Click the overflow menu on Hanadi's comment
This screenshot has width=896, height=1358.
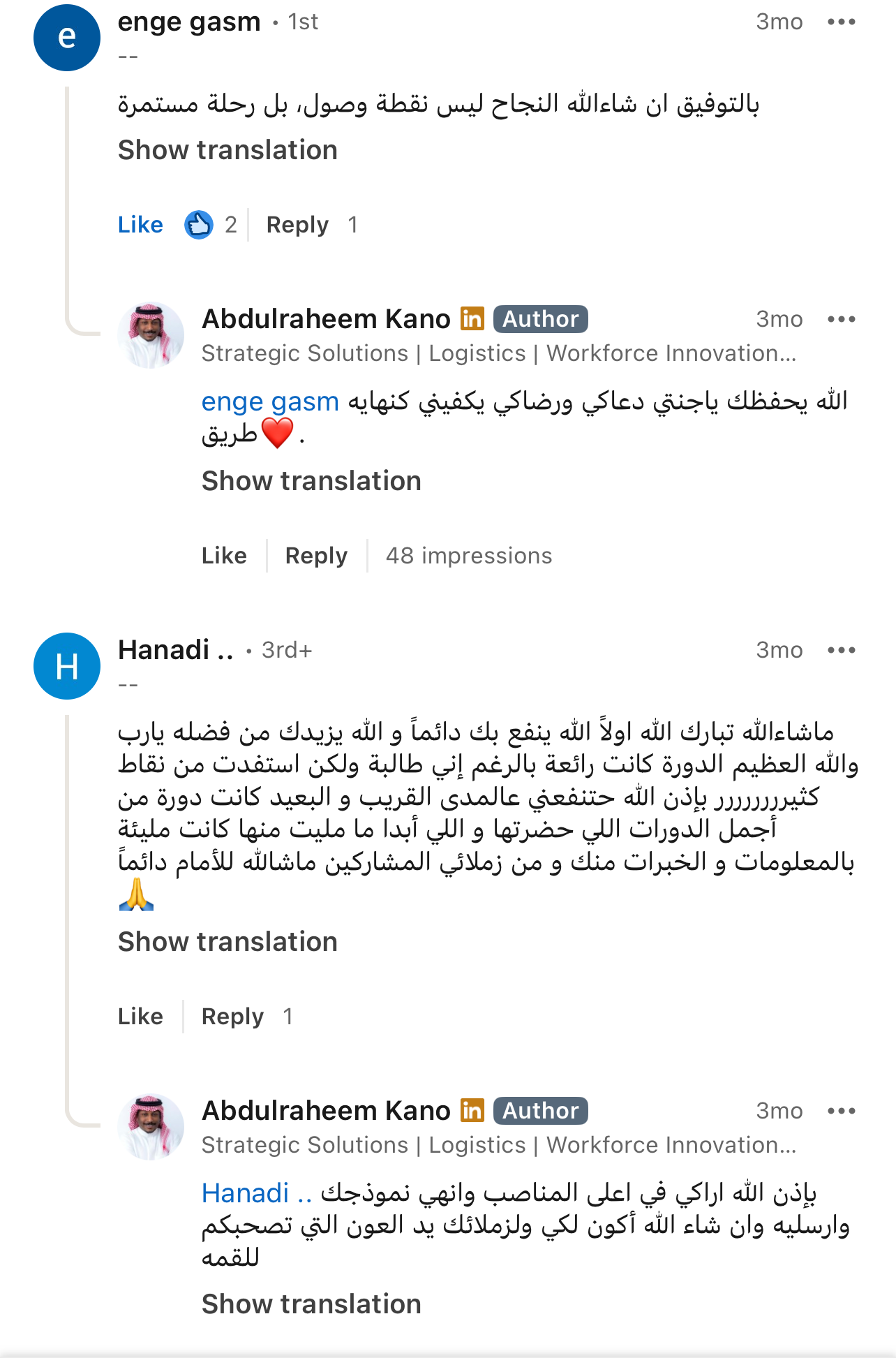842,649
